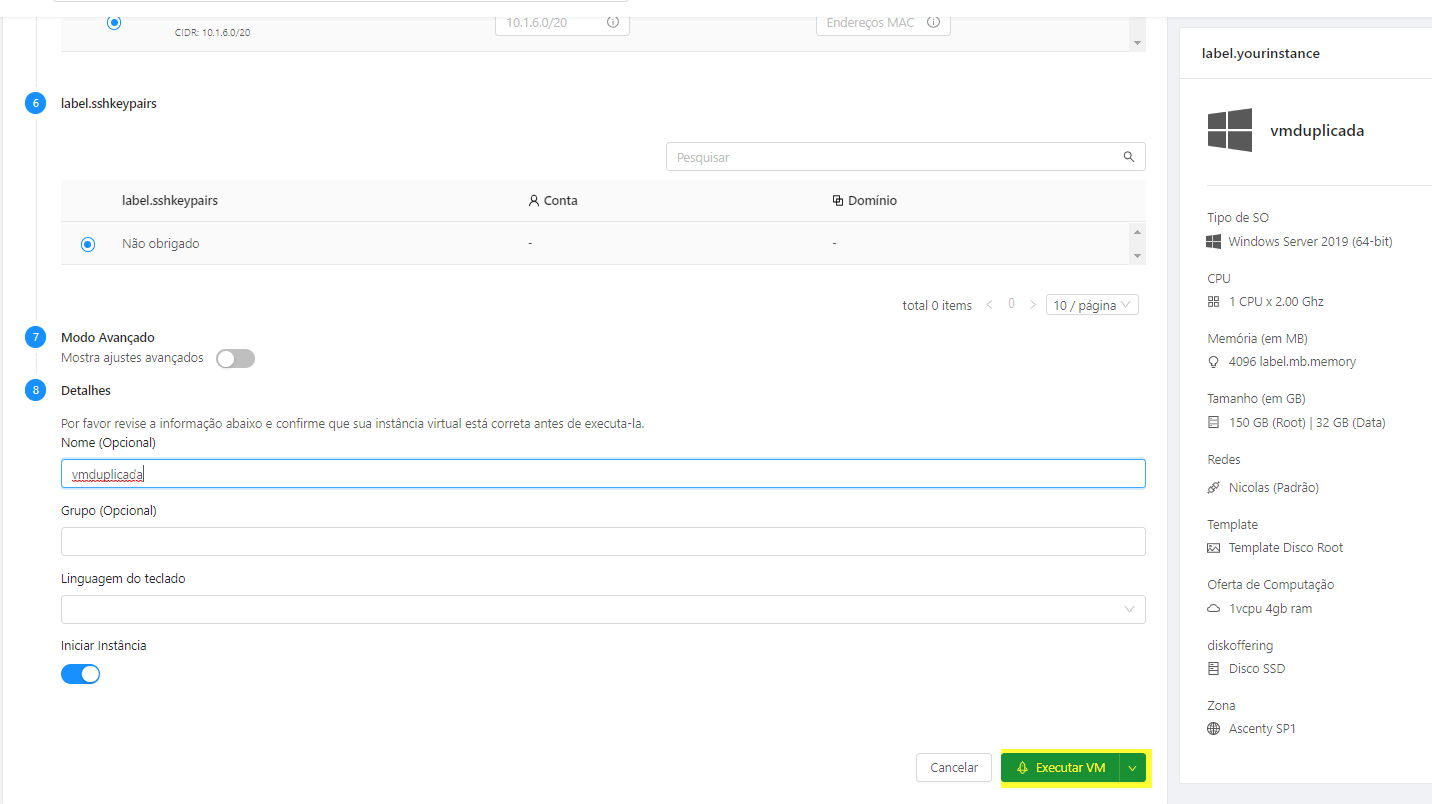
Task: Go to the previous page arrow
Action: click(990, 305)
